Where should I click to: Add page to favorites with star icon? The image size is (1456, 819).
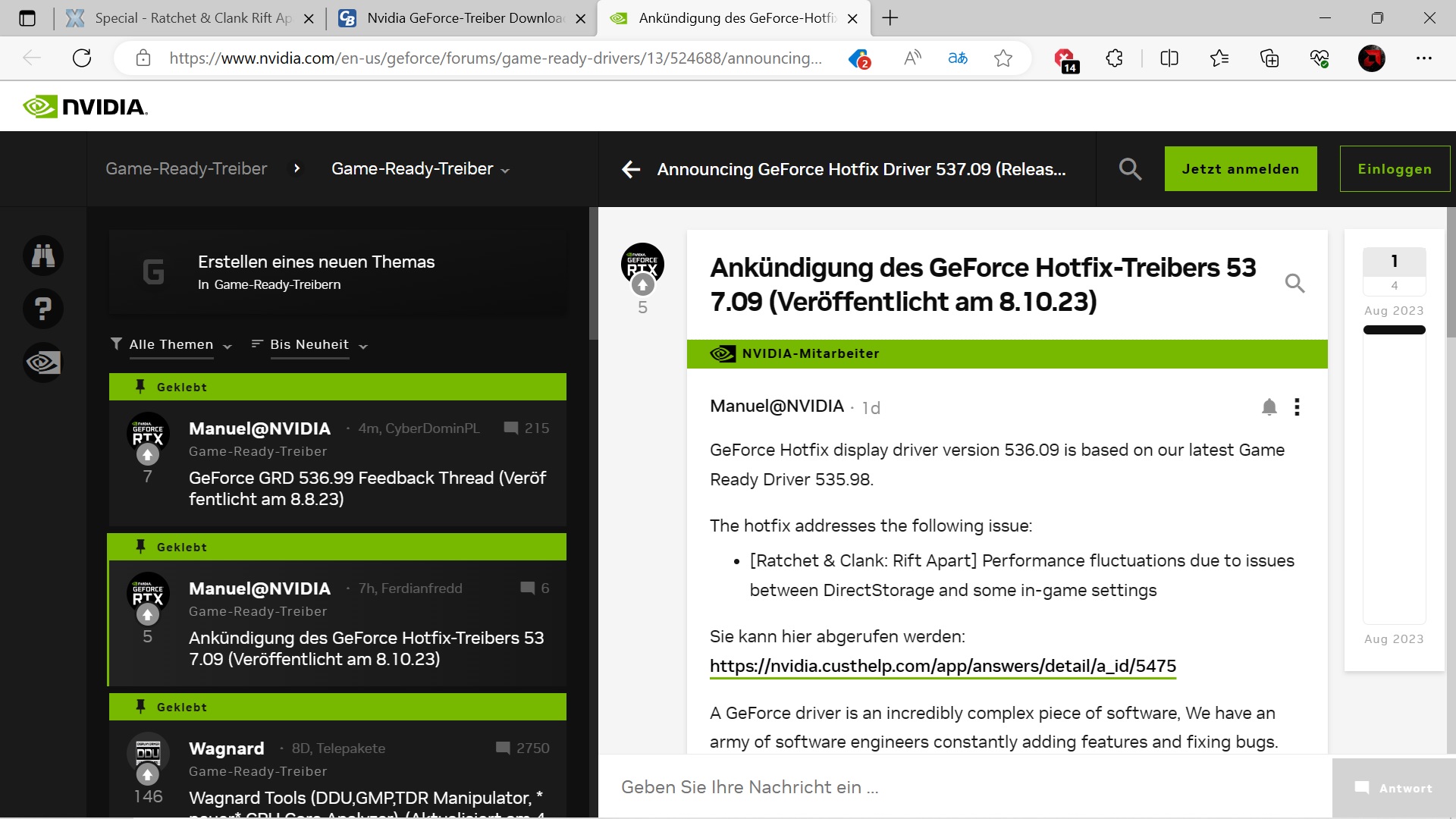point(1003,58)
